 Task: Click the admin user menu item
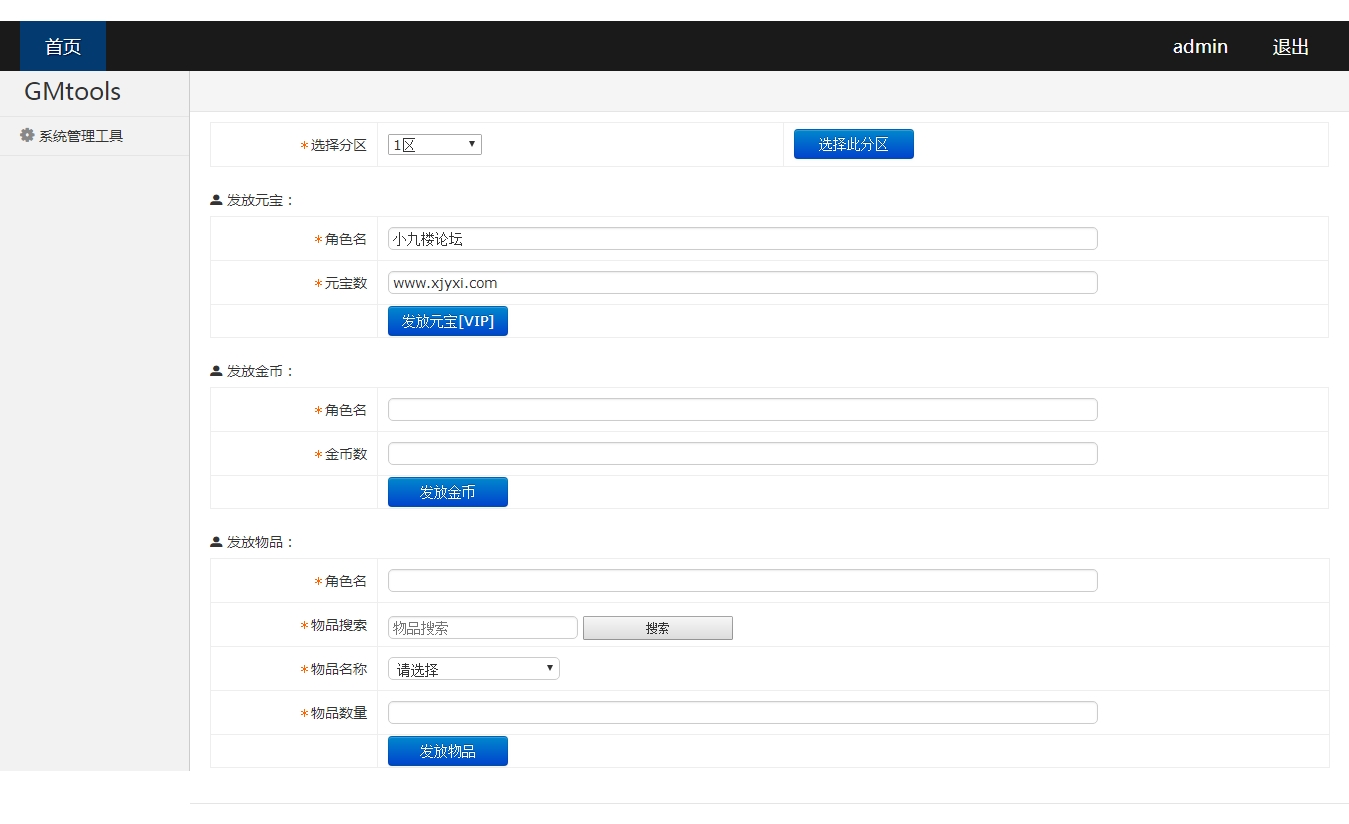[1200, 47]
